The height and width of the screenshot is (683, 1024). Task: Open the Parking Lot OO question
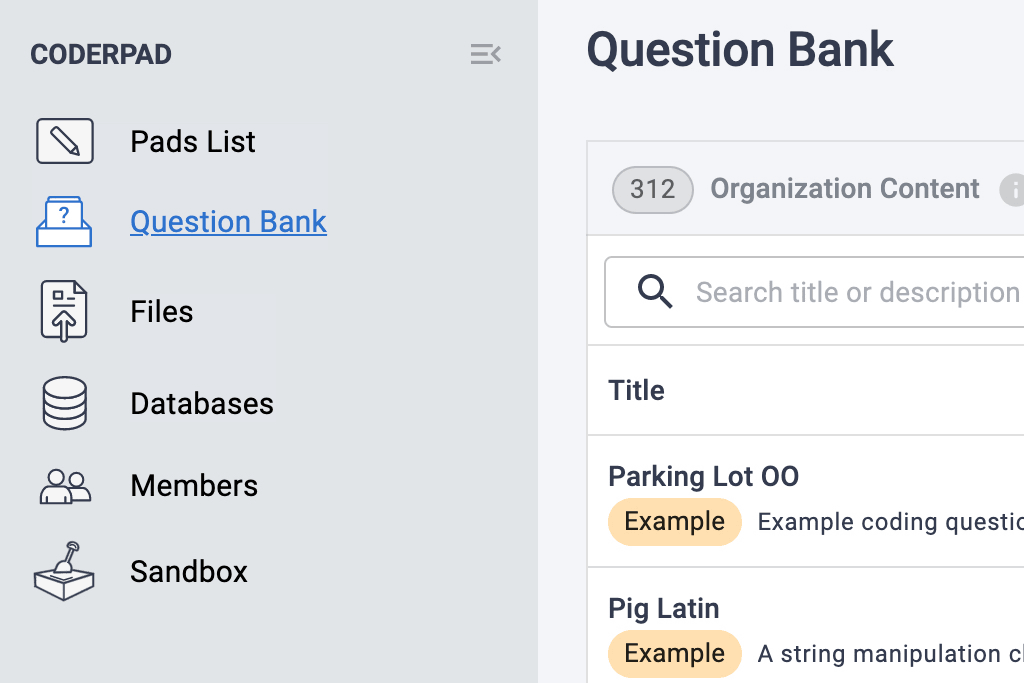click(704, 476)
